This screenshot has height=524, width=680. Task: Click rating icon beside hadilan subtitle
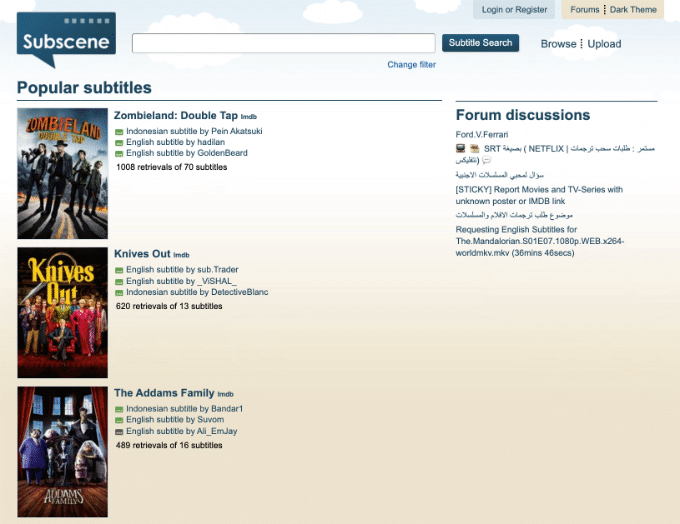[119, 143]
